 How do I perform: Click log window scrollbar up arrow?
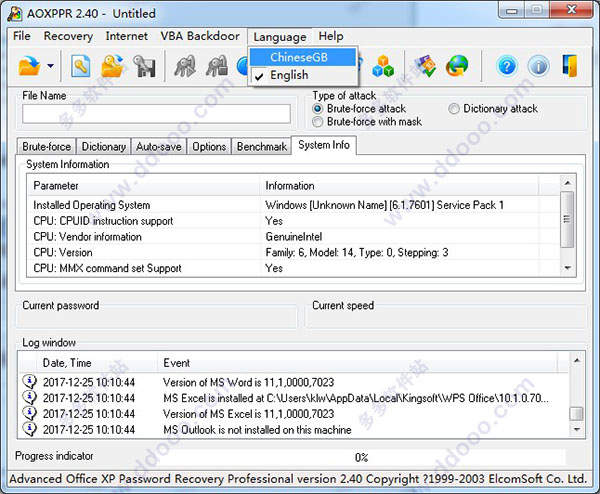pyautogui.click(x=576, y=360)
